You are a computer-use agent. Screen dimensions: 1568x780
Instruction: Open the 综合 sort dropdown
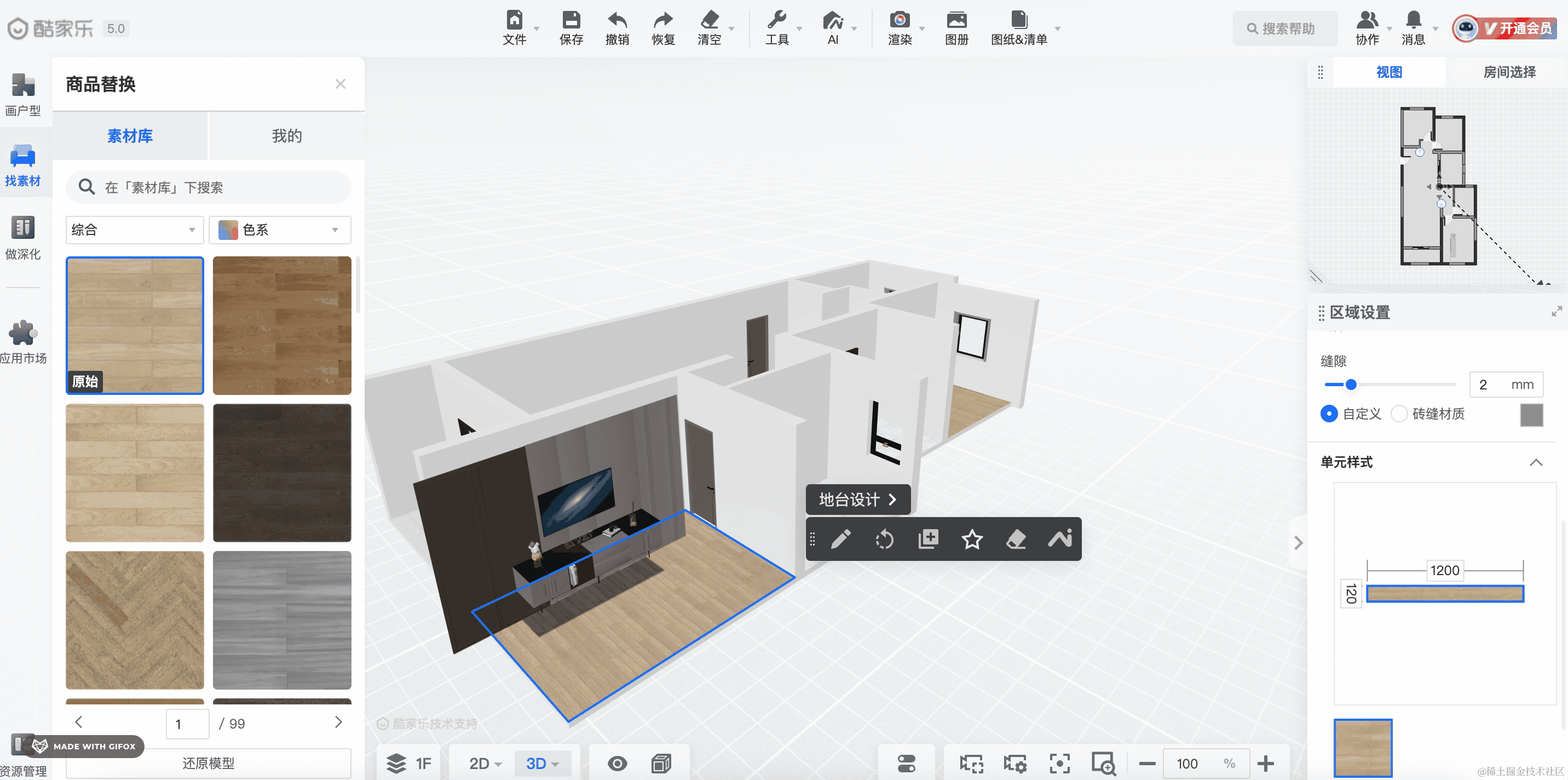135,230
